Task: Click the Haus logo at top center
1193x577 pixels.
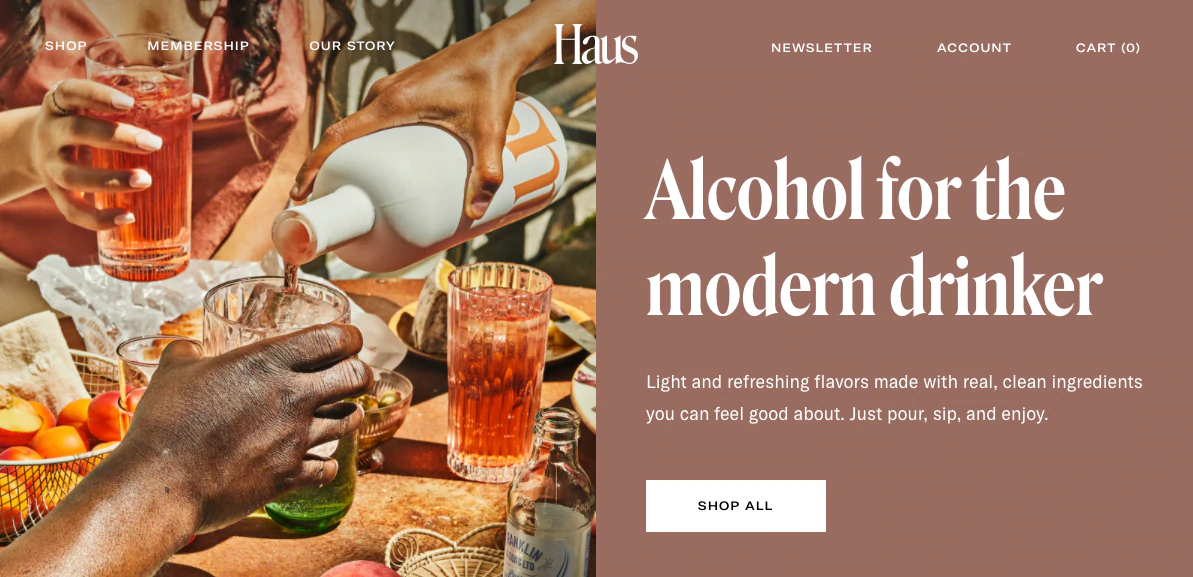Action: pos(596,44)
